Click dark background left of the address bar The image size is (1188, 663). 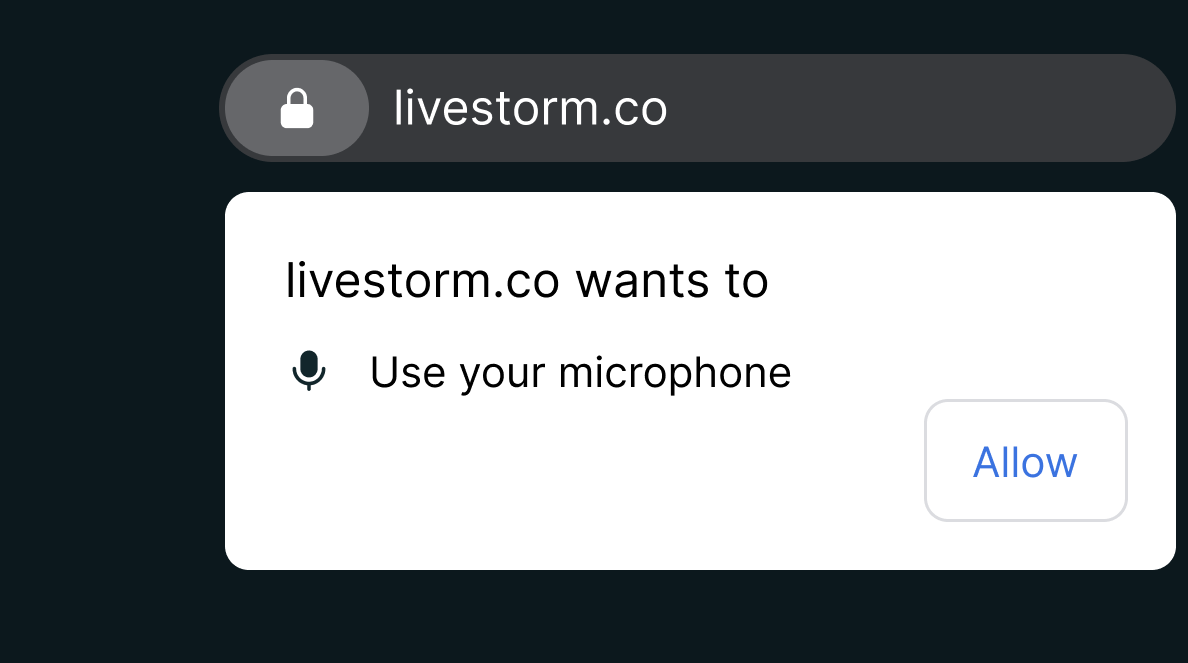pos(106,108)
